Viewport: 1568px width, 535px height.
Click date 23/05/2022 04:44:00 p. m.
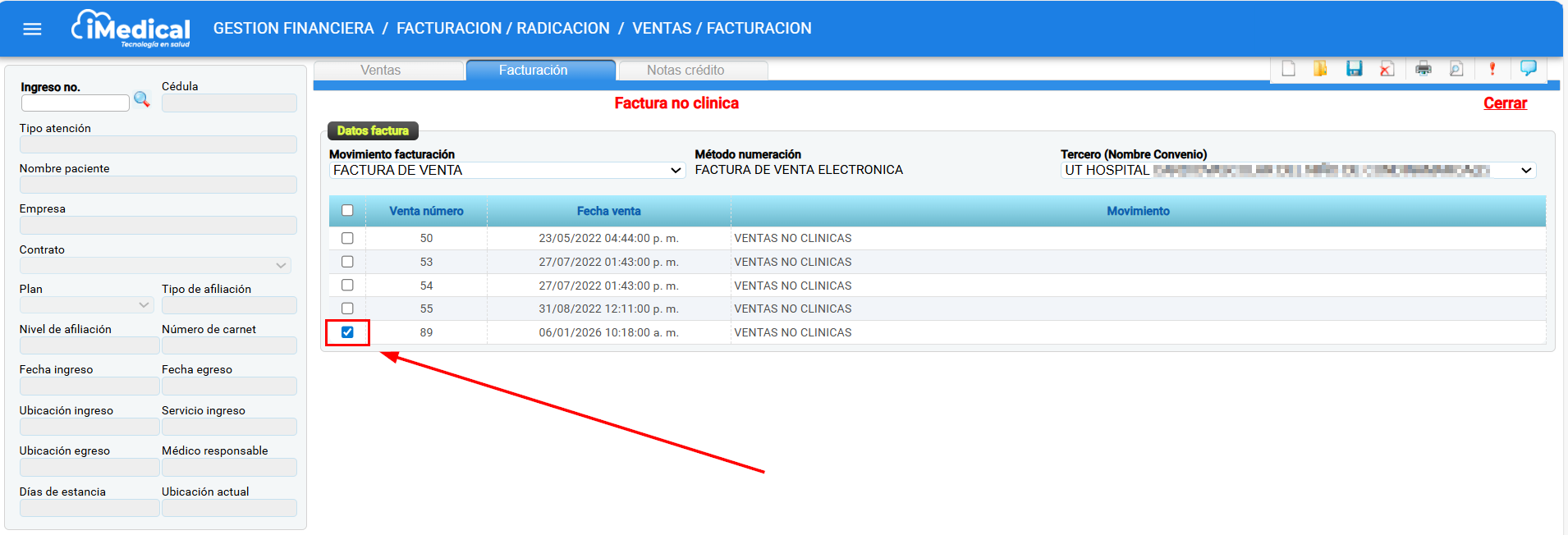(608, 238)
